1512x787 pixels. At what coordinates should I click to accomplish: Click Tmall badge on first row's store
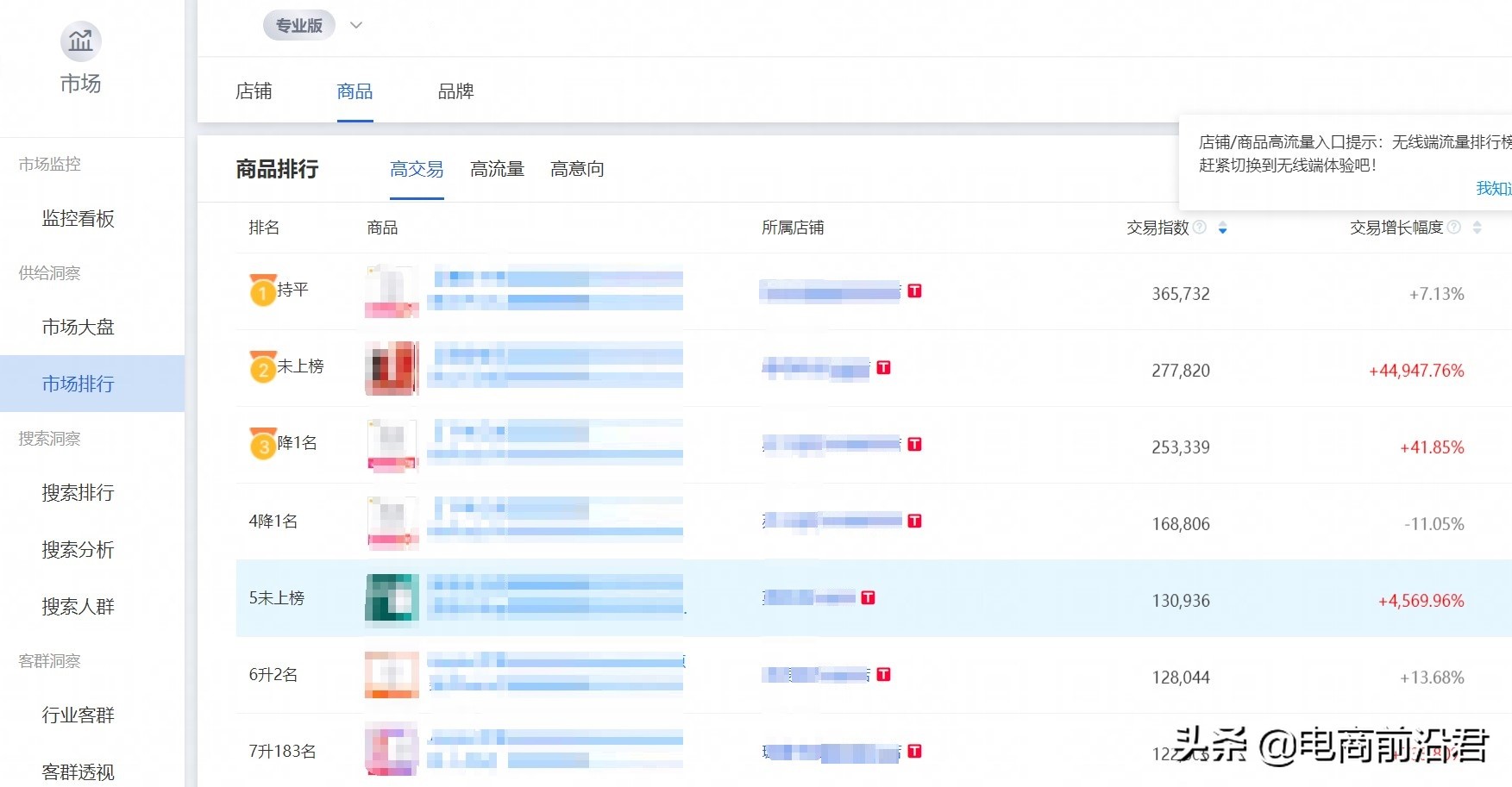[x=915, y=291]
